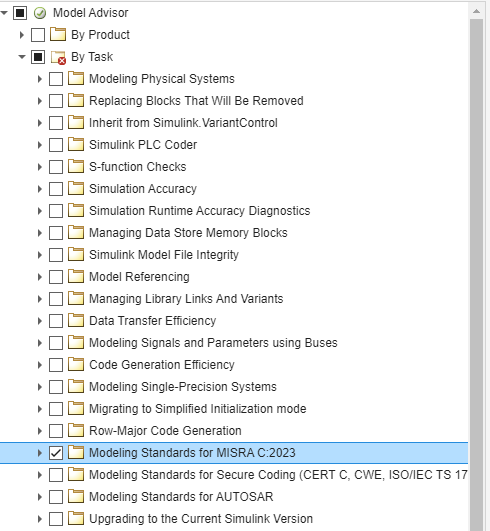Viewport: 490px width, 531px height.
Task: Click the By Task folder icon with red error
Action: click(x=58, y=57)
